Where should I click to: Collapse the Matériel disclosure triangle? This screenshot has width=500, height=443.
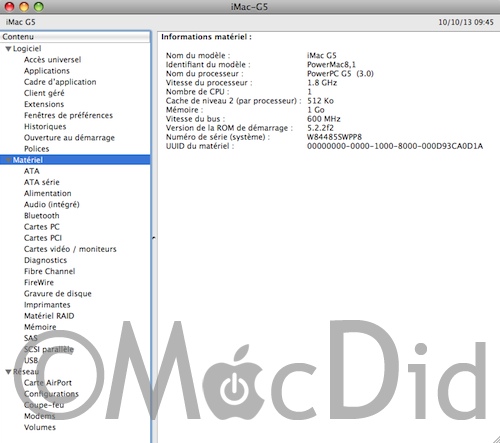tap(9, 160)
